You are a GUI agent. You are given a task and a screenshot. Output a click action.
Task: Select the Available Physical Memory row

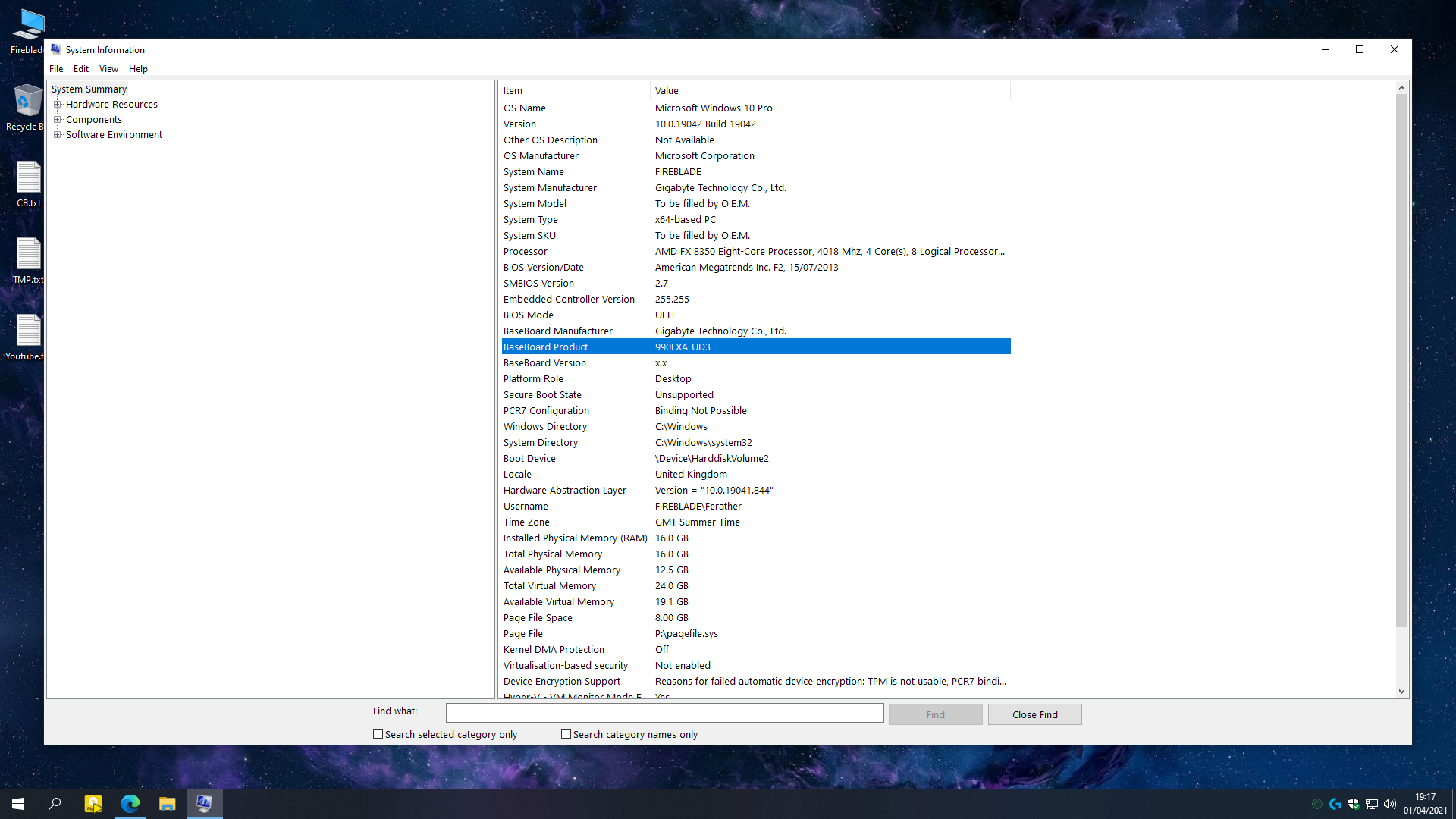[x=756, y=570]
